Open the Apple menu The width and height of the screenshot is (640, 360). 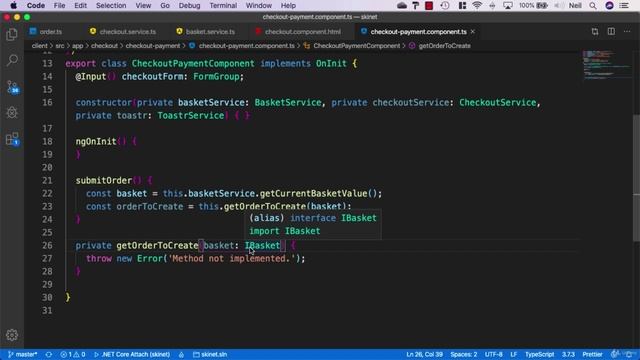click(13, 6)
